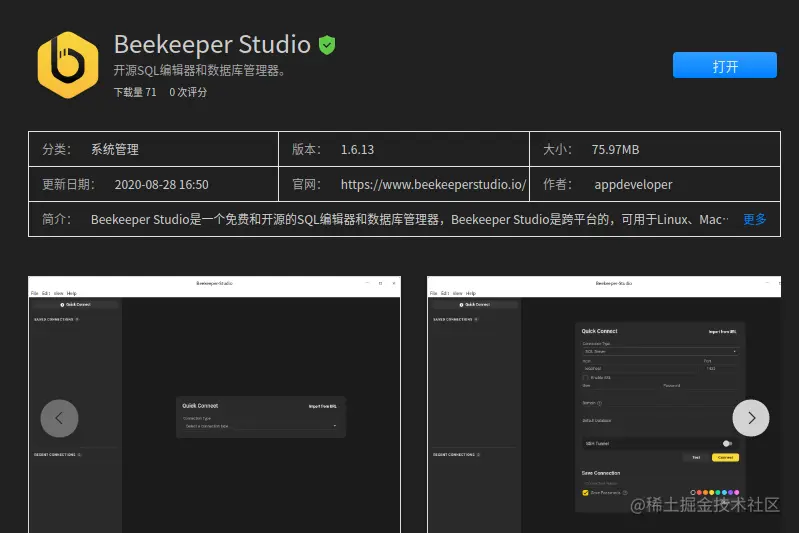Click version number 1.6.13
The height and width of the screenshot is (533, 799).
(357, 149)
